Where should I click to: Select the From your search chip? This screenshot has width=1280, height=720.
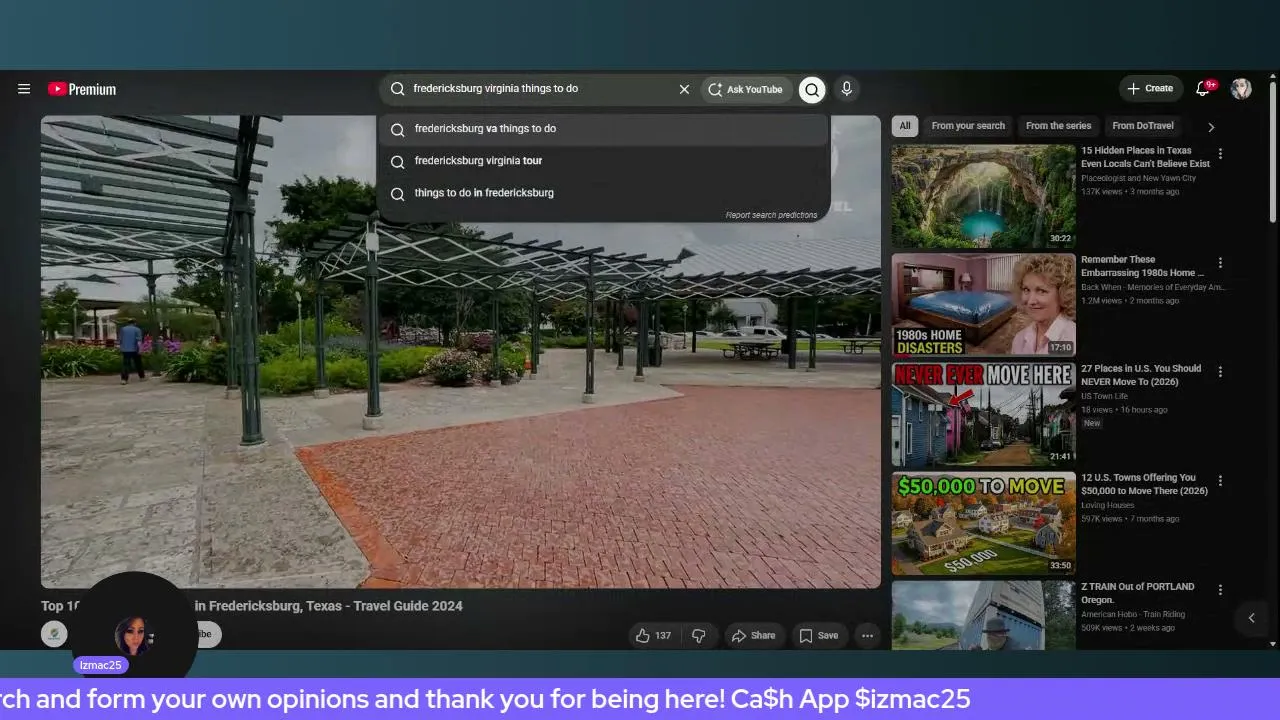(968, 126)
